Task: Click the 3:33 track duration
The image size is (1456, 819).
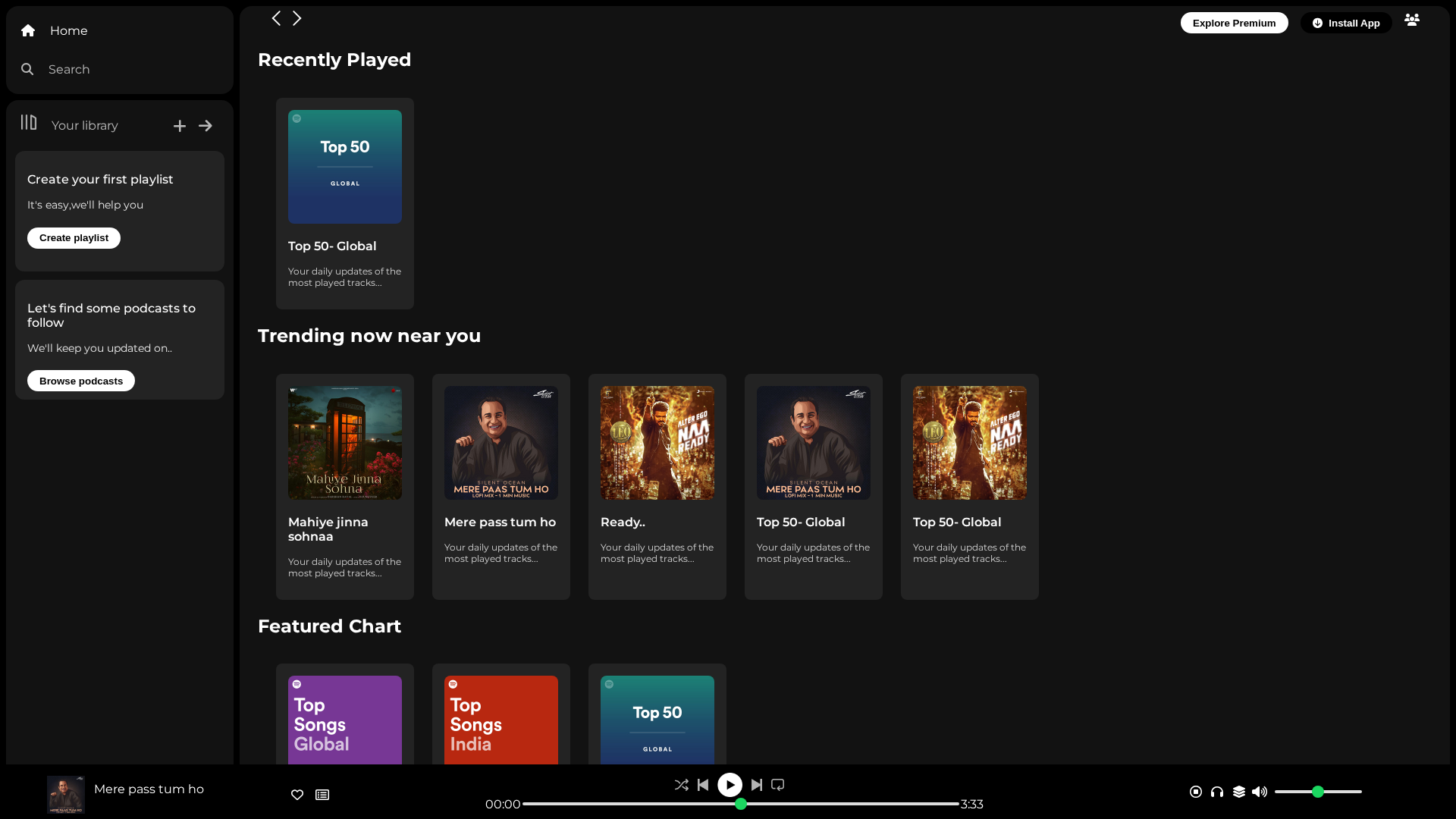Action: click(x=972, y=805)
